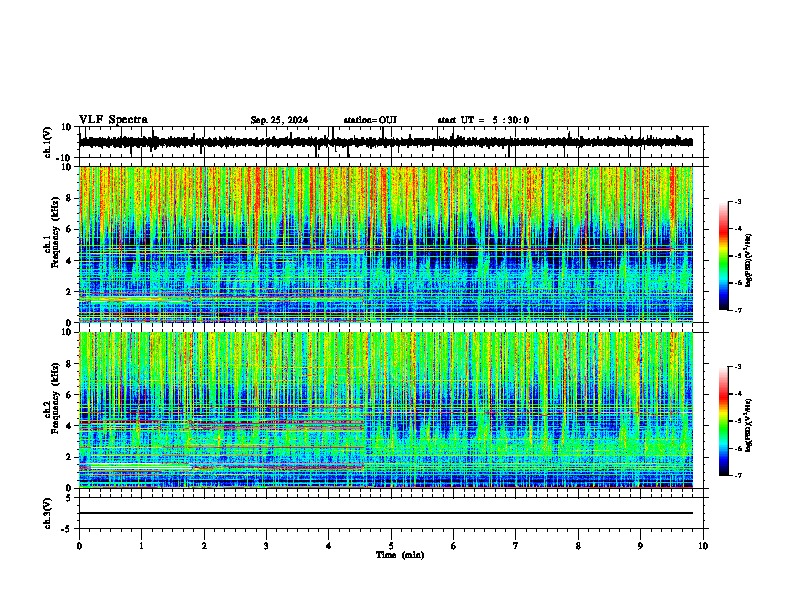Click time axis tick label "8"
This screenshot has height=612, width=792.
578,546
